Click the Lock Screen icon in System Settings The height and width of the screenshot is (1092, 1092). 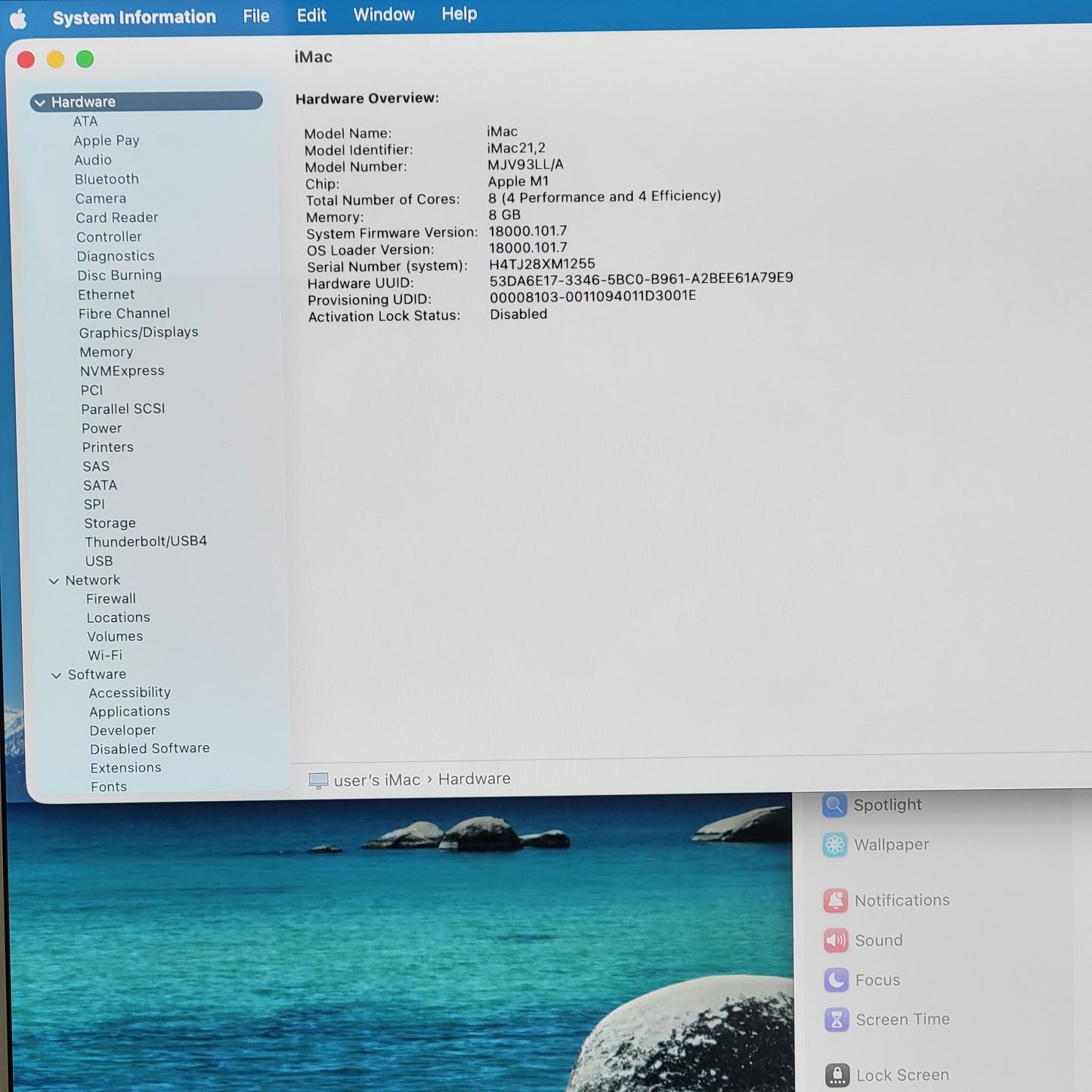click(837, 1075)
